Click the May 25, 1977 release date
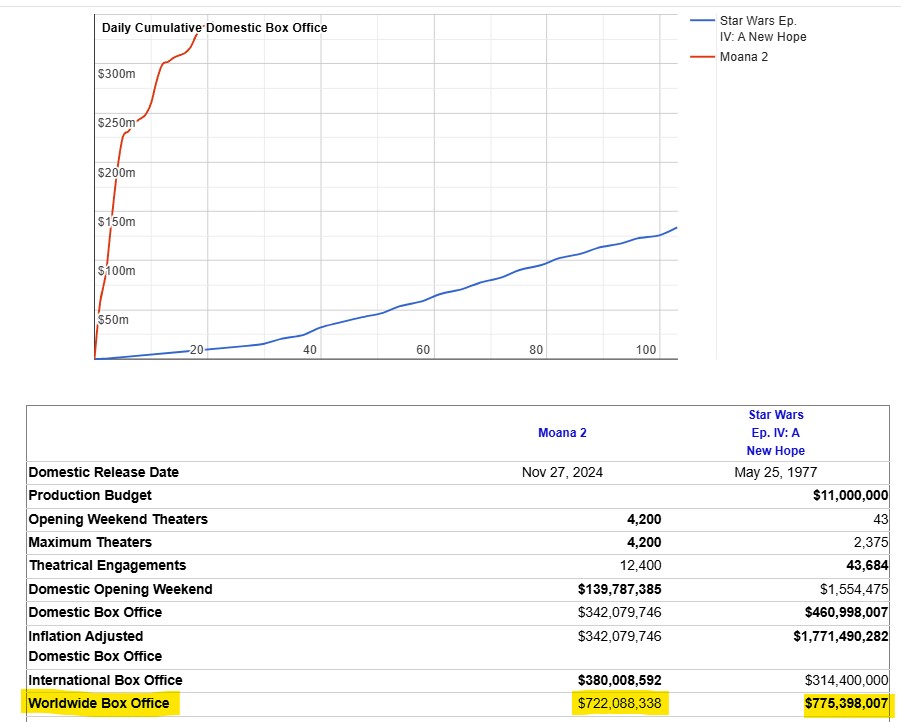Screen dimensions: 901x722 click(x=775, y=473)
